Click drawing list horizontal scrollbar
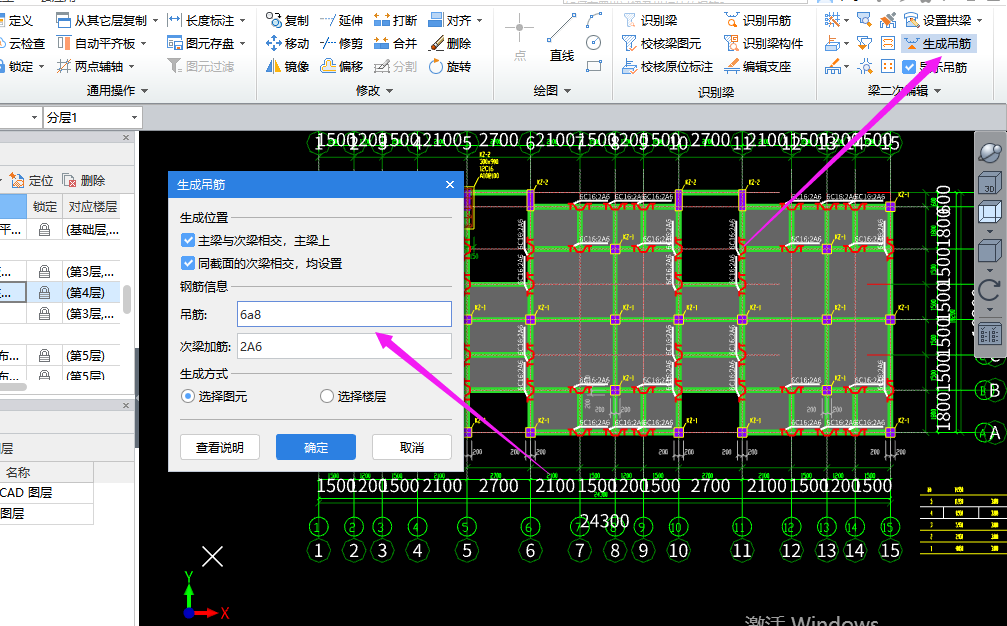 (x=13, y=387)
